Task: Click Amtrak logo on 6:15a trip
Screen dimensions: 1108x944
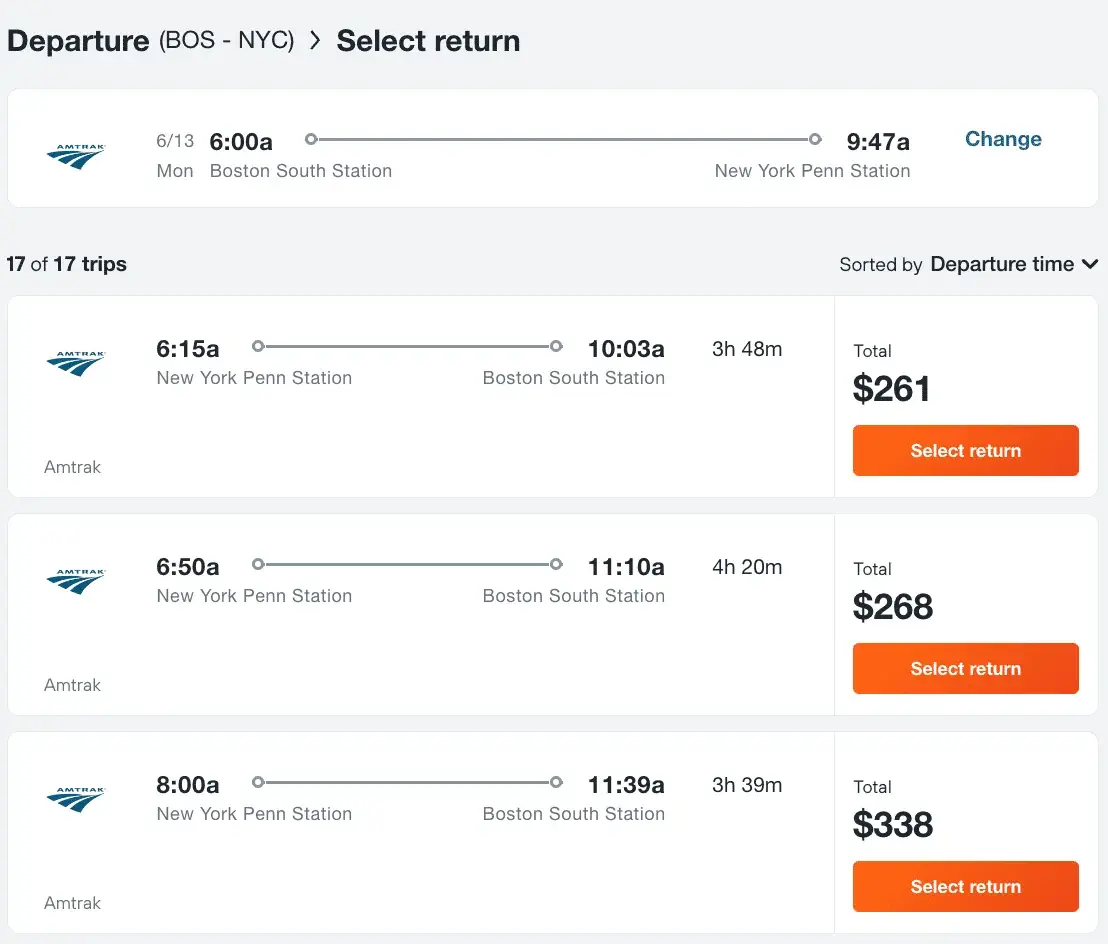Action: (76, 362)
